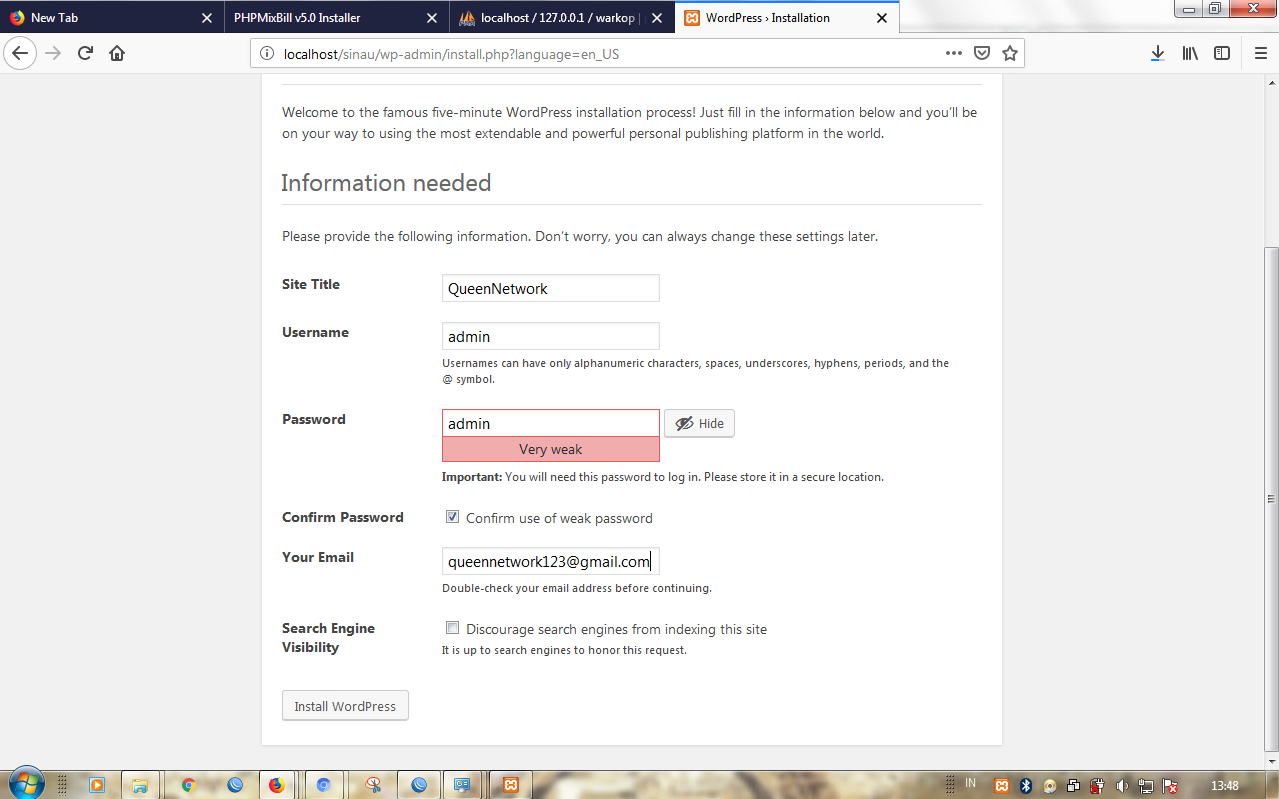Screen dimensions: 1279x799
Task: Open Action Center flag icon
Action: [x=1170, y=785]
